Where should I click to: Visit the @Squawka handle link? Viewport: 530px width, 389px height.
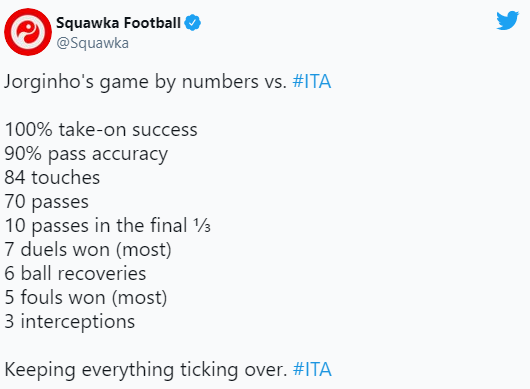pos(92,43)
